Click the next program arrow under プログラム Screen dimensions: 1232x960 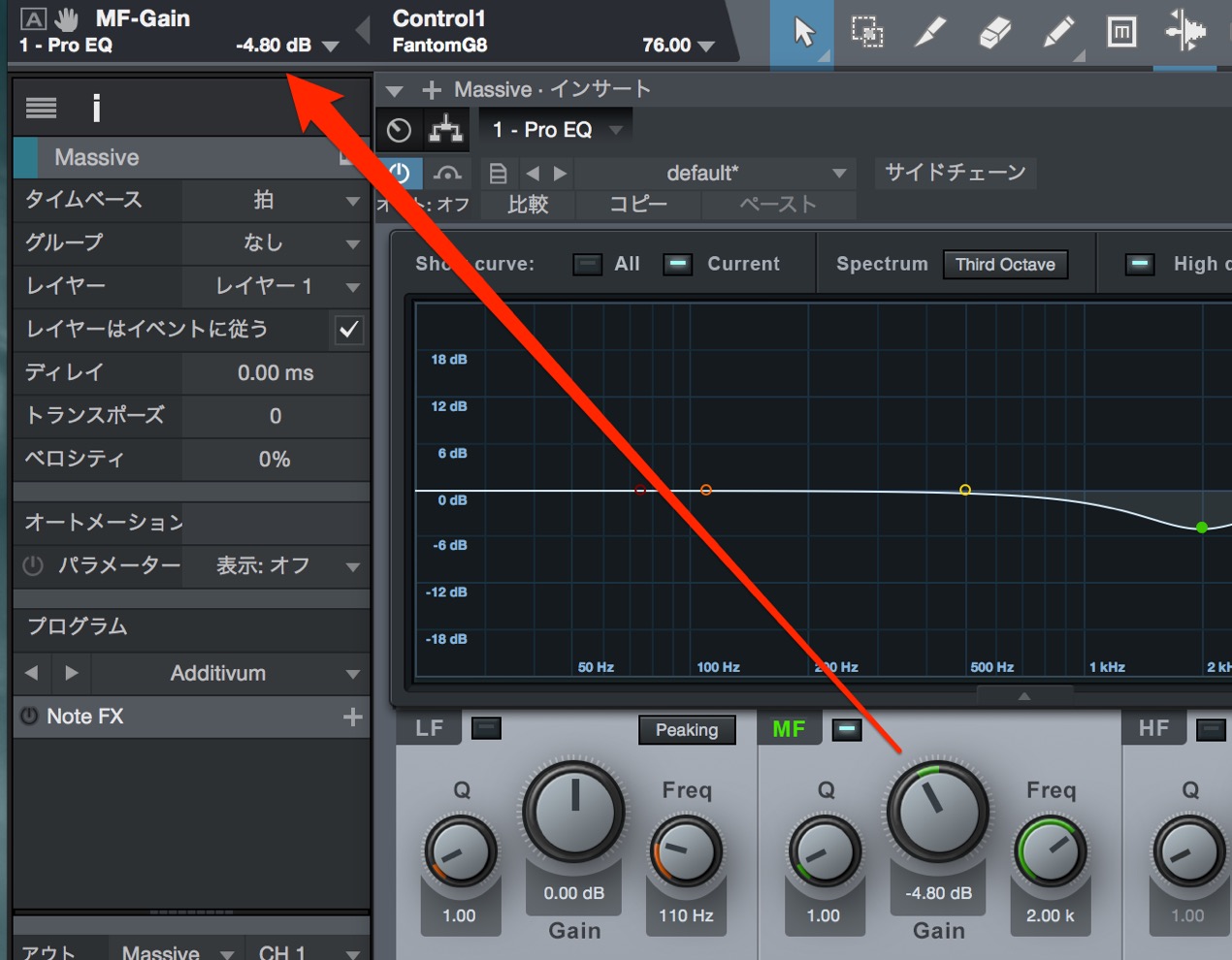point(71,673)
